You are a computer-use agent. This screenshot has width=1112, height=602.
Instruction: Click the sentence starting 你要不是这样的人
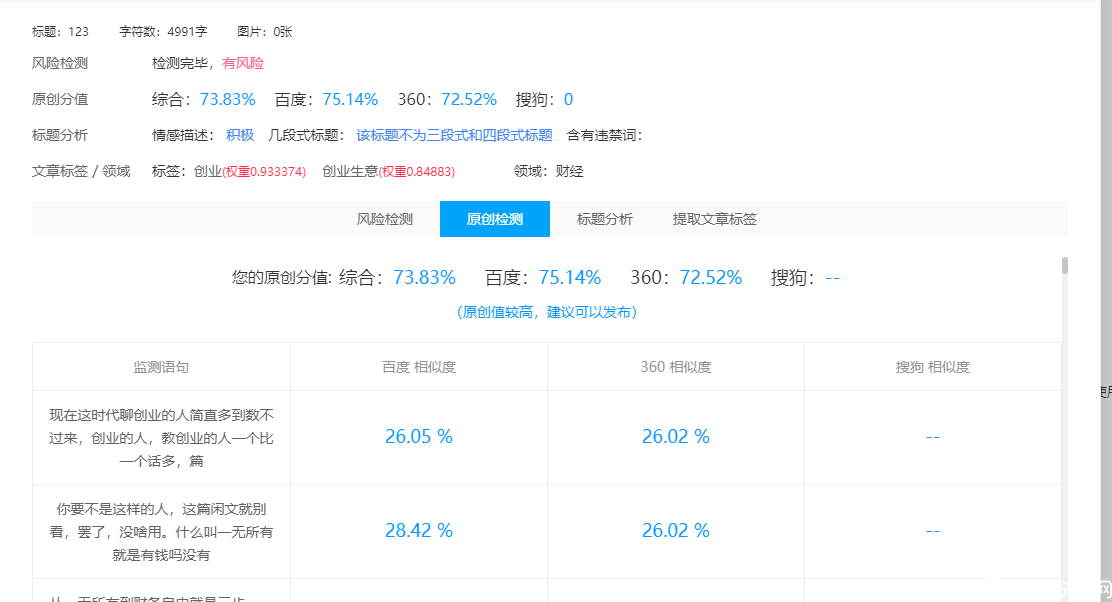(x=161, y=532)
